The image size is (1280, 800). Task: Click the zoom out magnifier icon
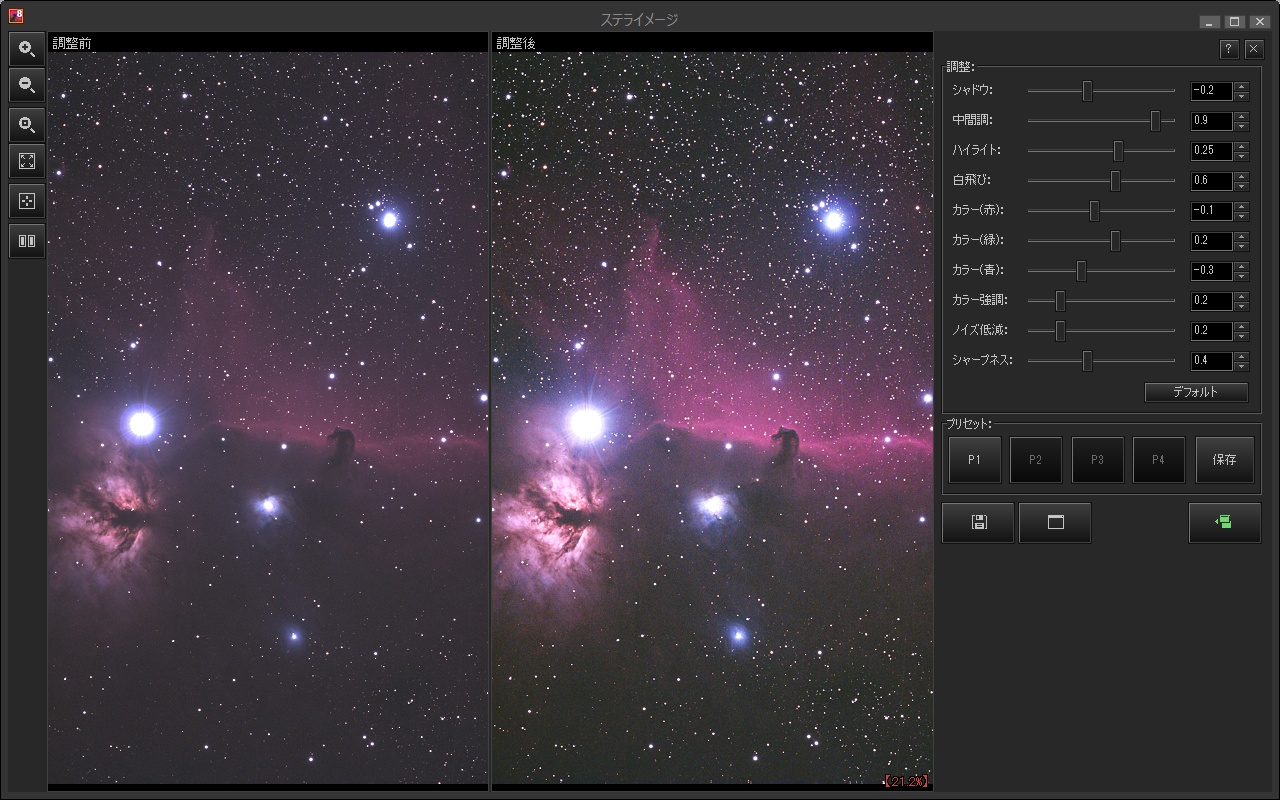(x=27, y=86)
